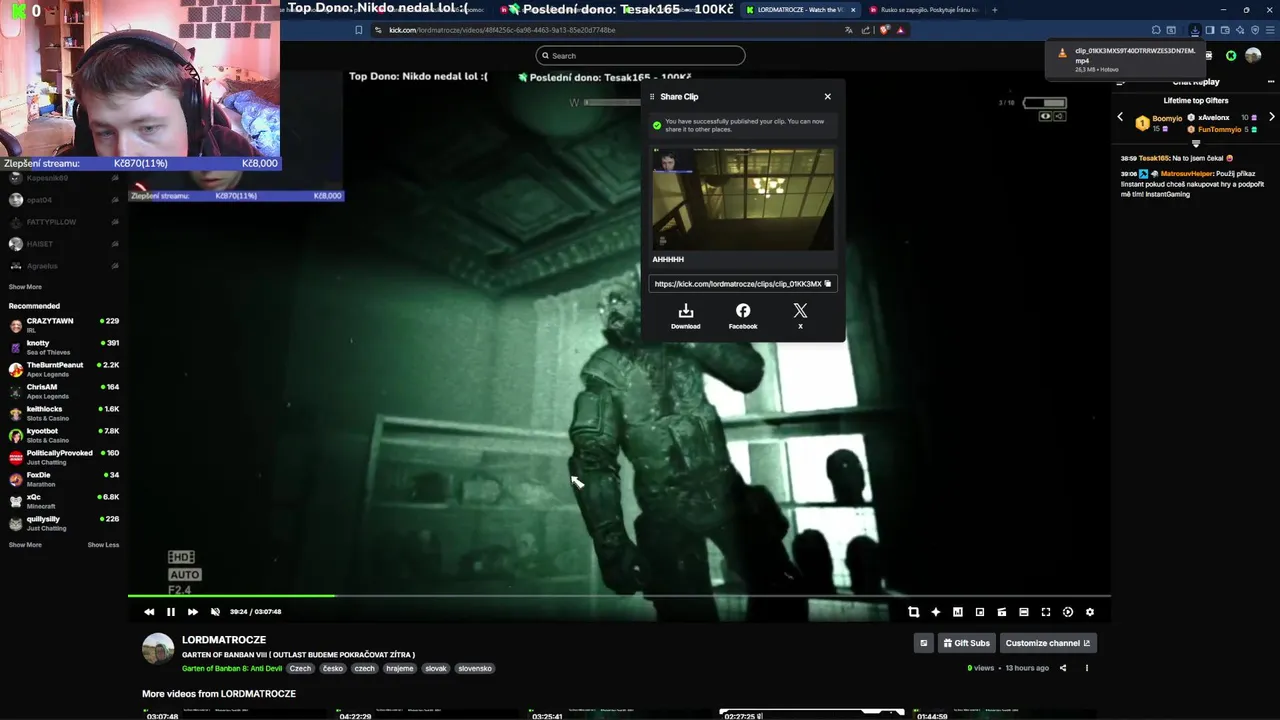
Task: Open Tesak165 username in chat replay
Action: pos(1154,158)
